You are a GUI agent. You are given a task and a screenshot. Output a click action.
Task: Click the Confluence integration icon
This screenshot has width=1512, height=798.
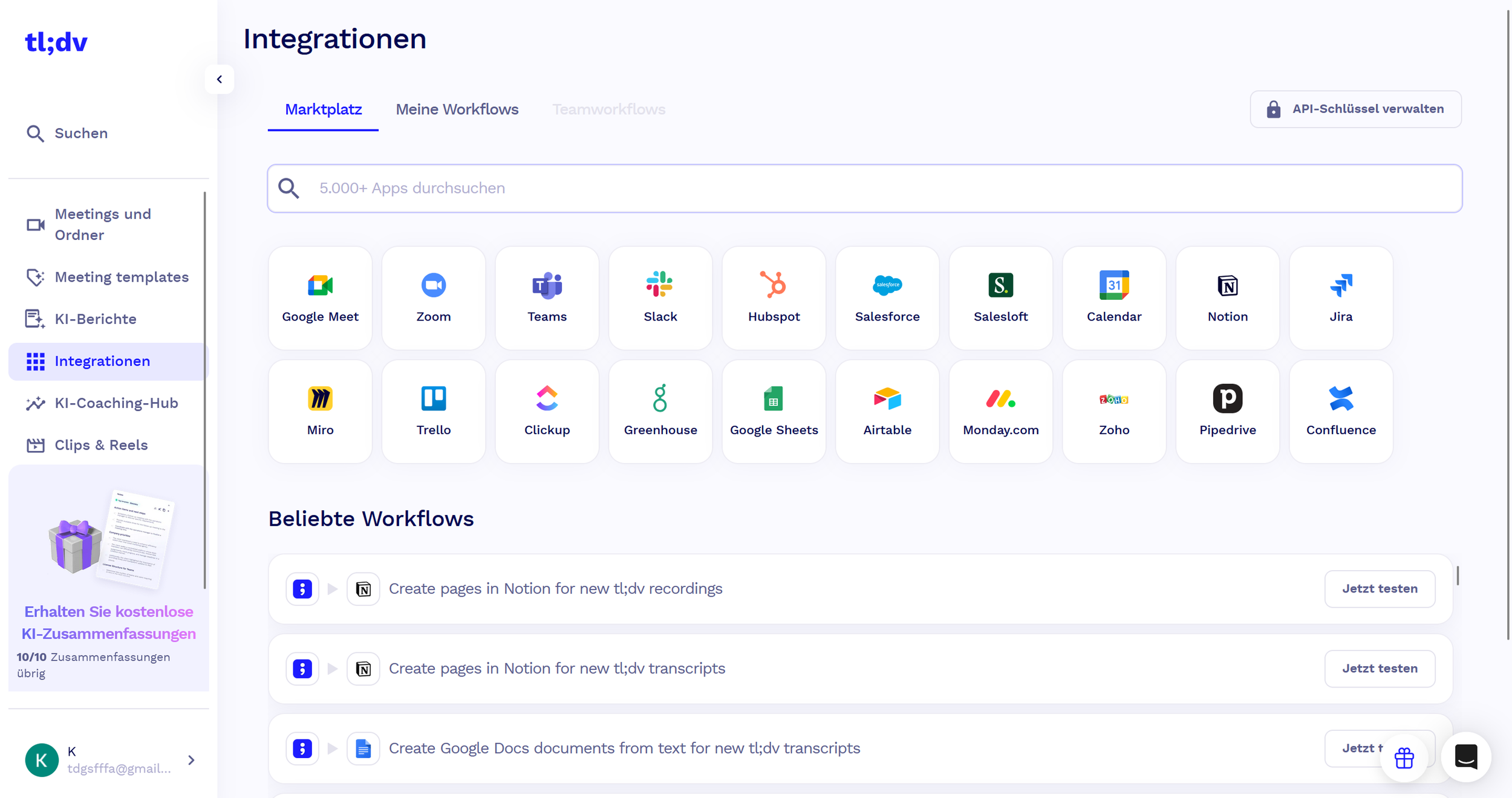pyautogui.click(x=1340, y=399)
